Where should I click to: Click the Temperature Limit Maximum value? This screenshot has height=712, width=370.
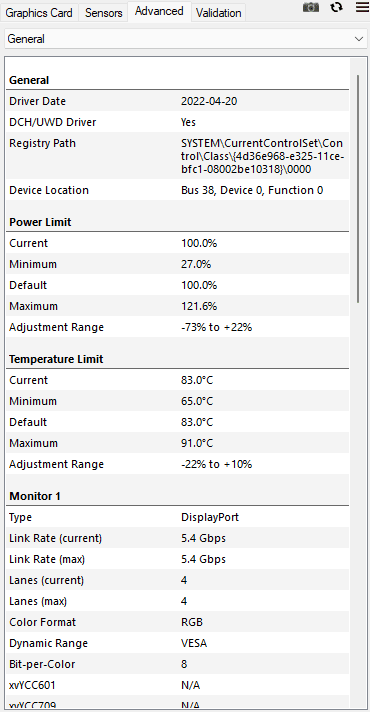(197, 443)
